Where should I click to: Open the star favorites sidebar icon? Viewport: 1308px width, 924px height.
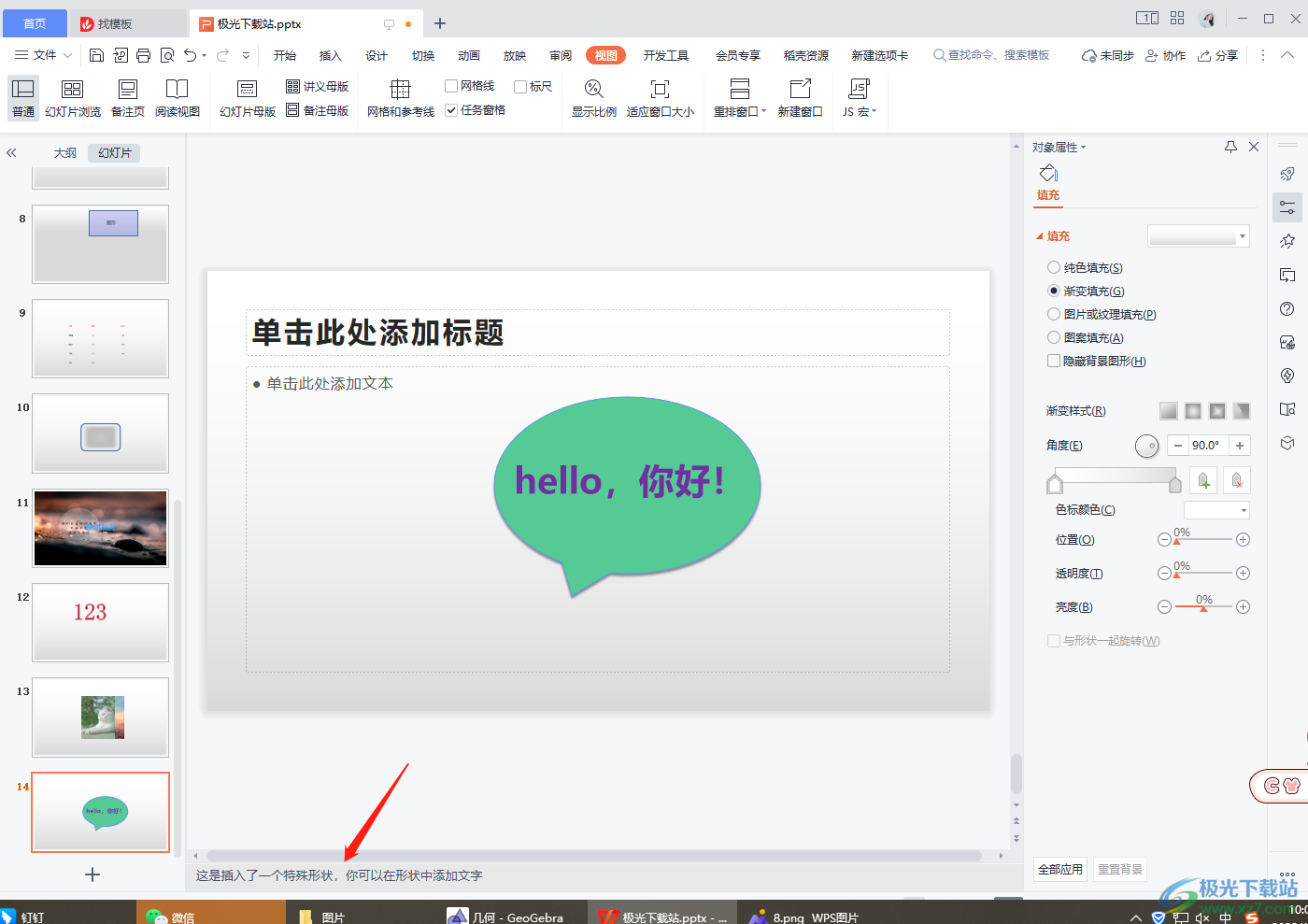click(1287, 241)
